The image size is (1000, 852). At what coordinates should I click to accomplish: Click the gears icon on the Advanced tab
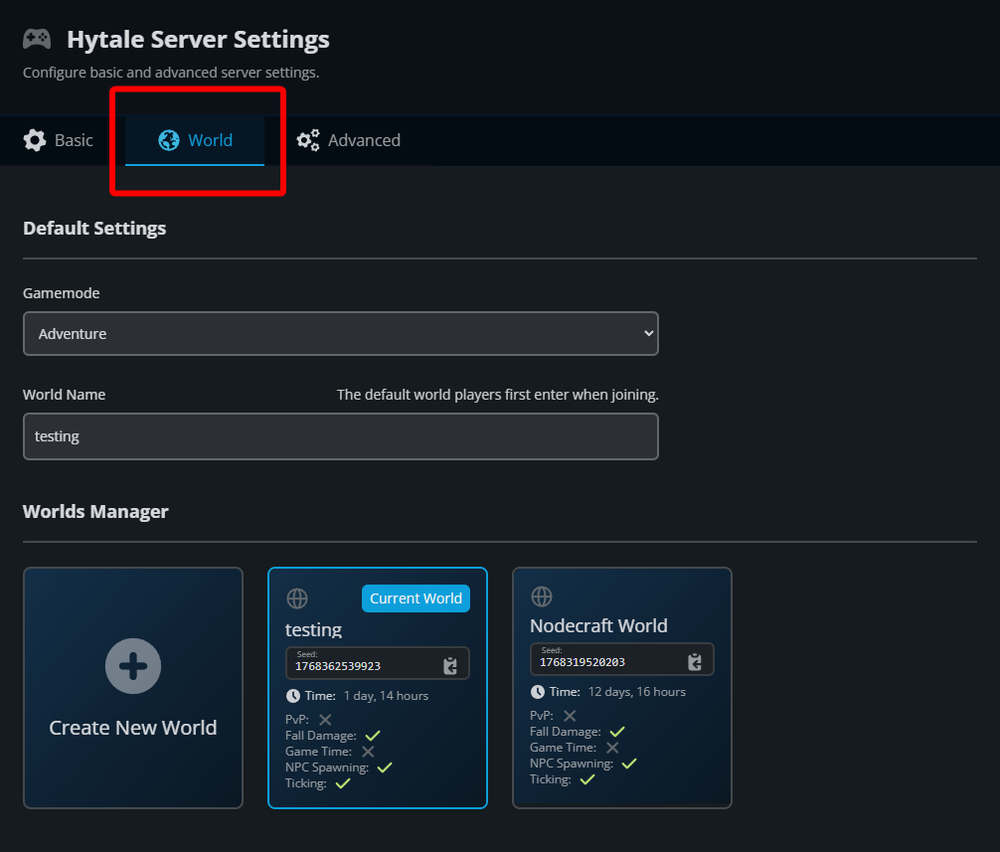tap(306, 140)
